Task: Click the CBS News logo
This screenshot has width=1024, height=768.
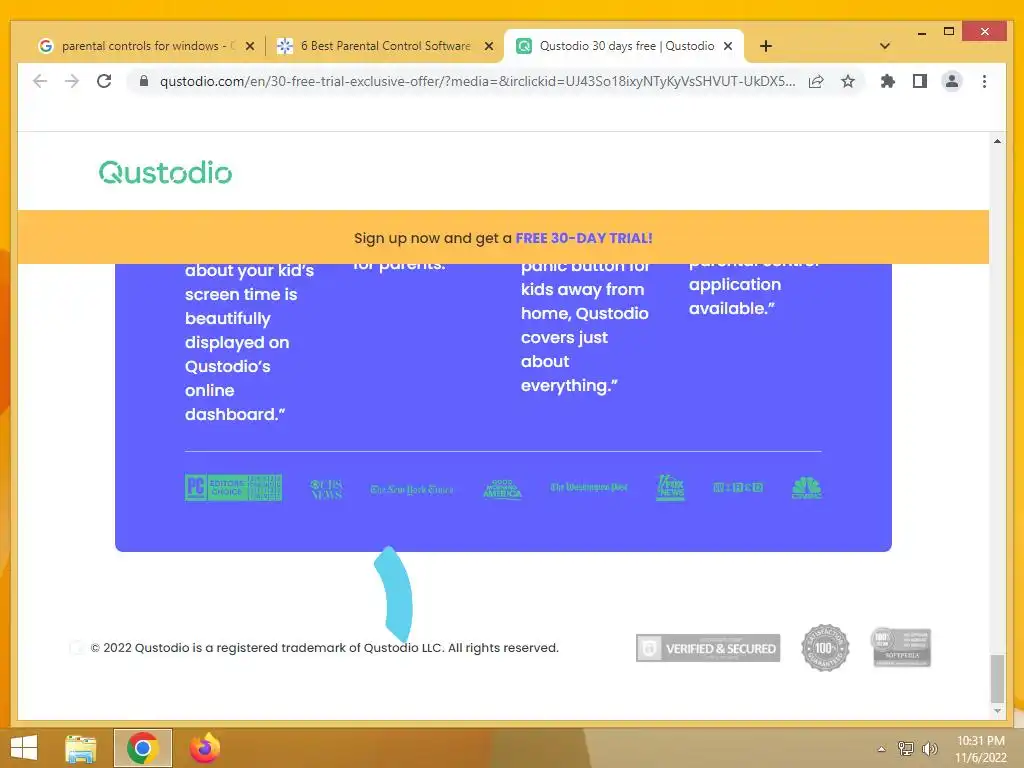Action: click(326, 488)
